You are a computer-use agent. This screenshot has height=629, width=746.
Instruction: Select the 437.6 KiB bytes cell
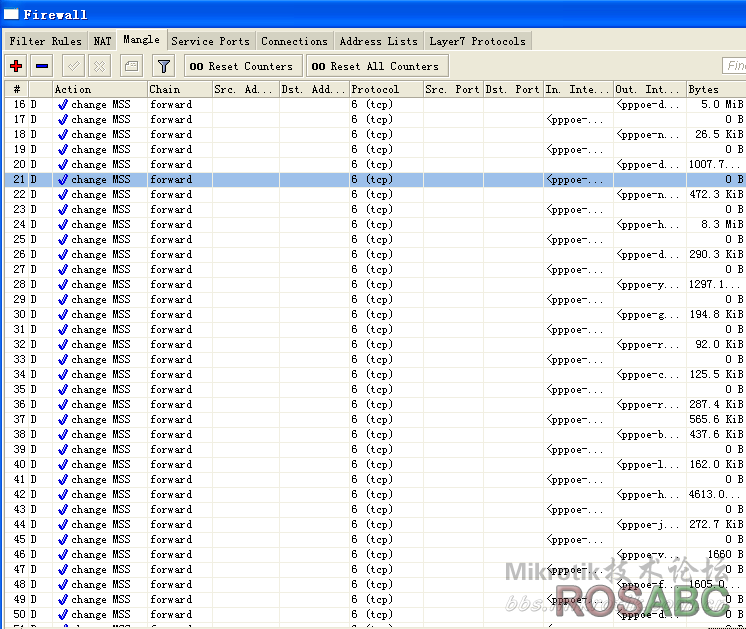716,434
